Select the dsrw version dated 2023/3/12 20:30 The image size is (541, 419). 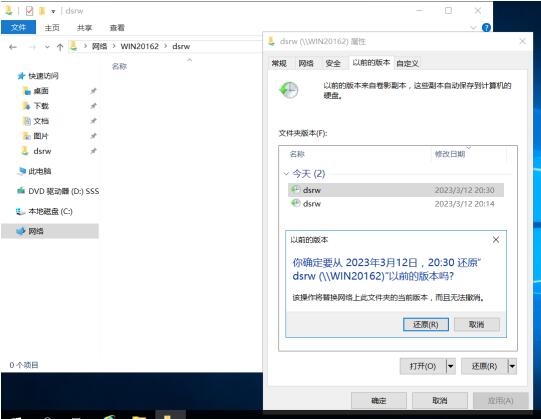(396, 190)
